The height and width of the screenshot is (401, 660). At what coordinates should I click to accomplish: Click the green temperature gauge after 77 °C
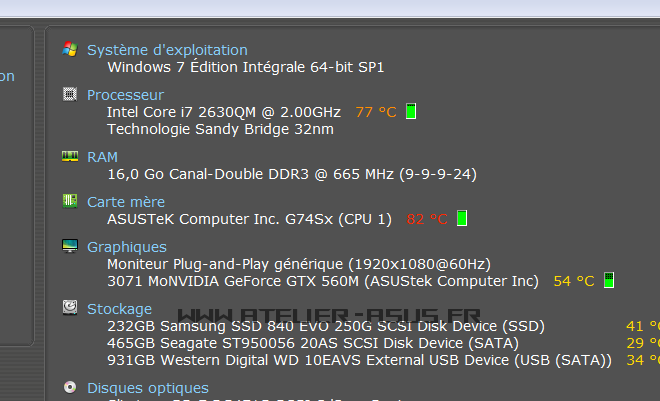pyautogui.click(x=411, y=112)
